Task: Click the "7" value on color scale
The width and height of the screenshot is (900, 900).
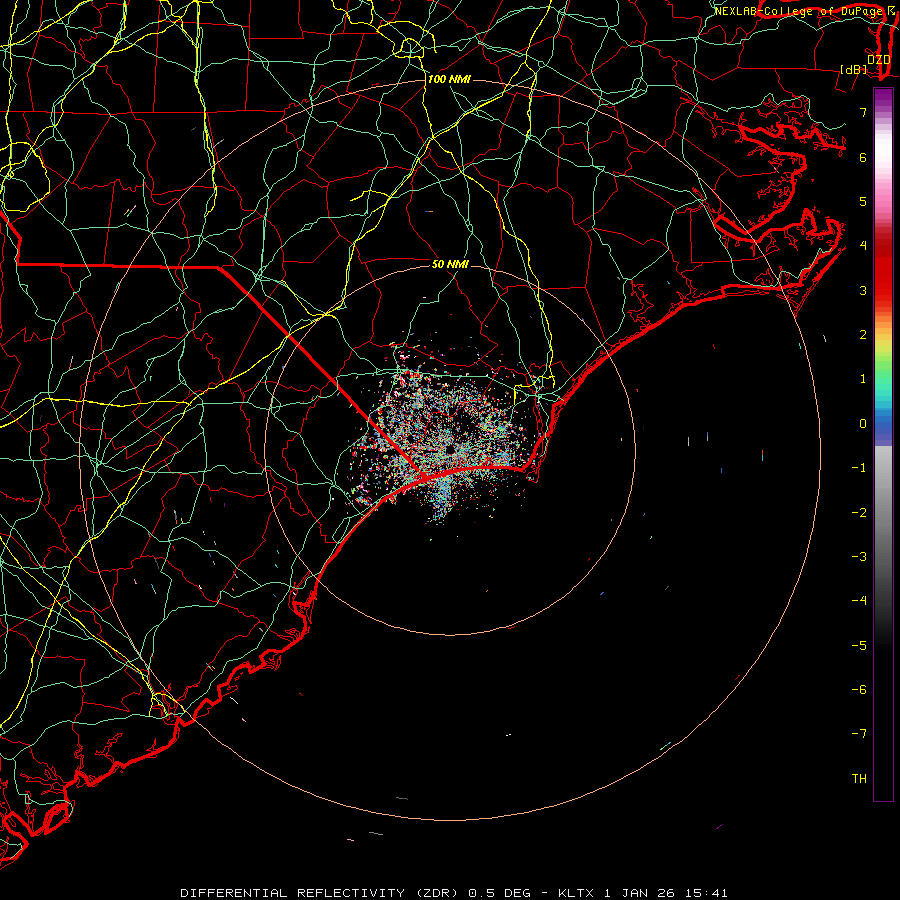Action: pyautogui.click(x=863, y=112)
